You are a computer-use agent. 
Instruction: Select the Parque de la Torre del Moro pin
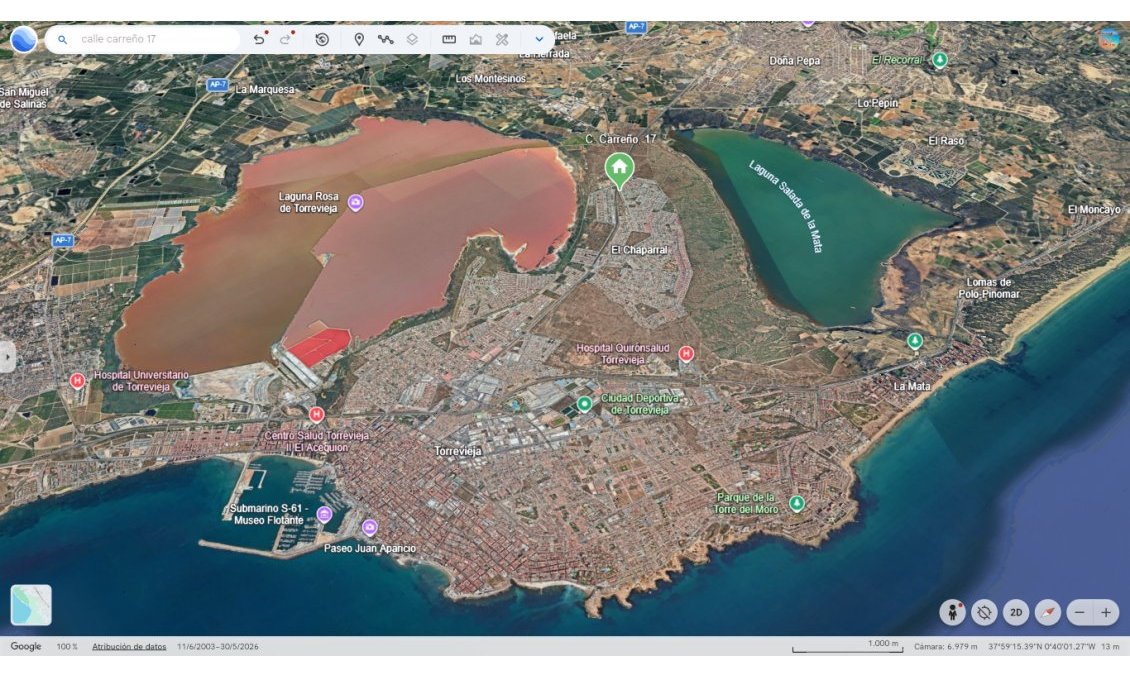coord(796,503)
